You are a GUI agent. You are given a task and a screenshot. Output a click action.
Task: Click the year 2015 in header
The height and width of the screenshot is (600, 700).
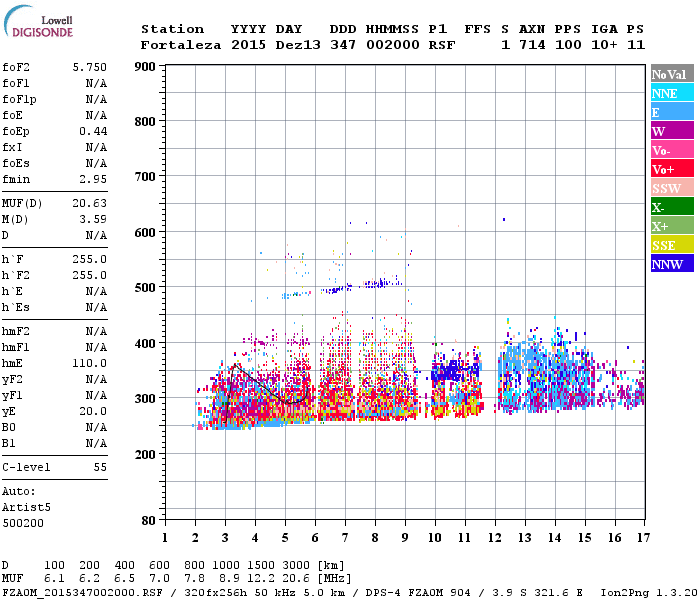[249, 45]
